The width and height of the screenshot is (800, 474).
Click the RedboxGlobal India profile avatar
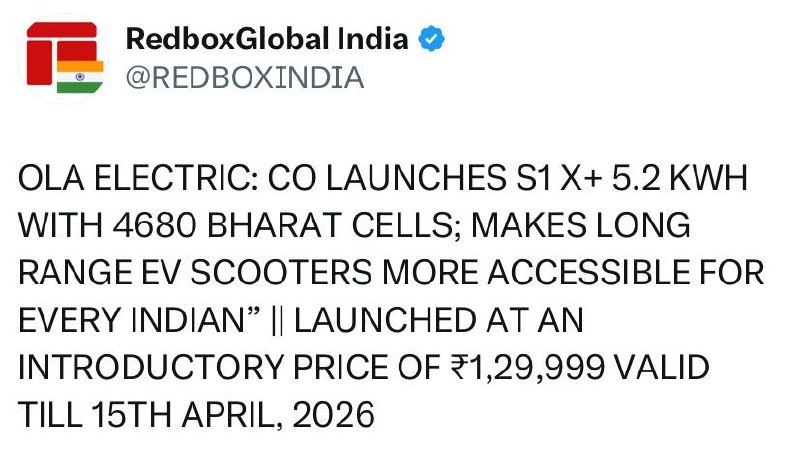point(64,56)
